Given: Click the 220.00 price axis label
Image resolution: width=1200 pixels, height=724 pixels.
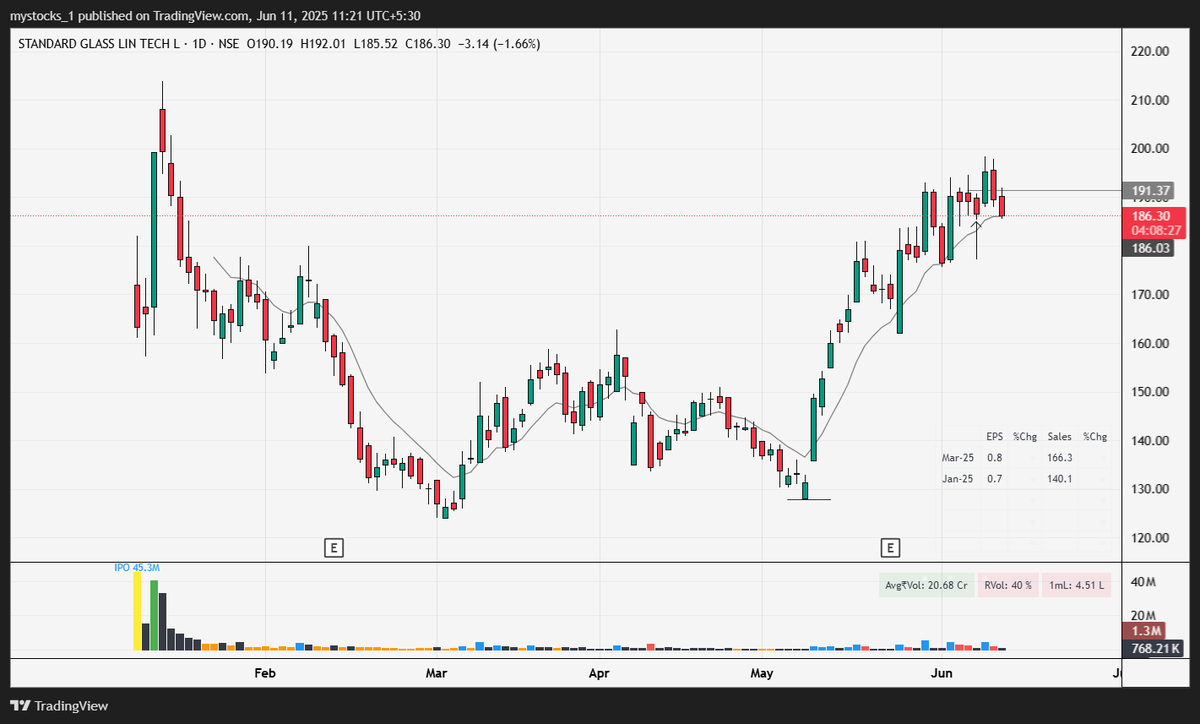Looking at the screenshot, I should click(1150, 52).
